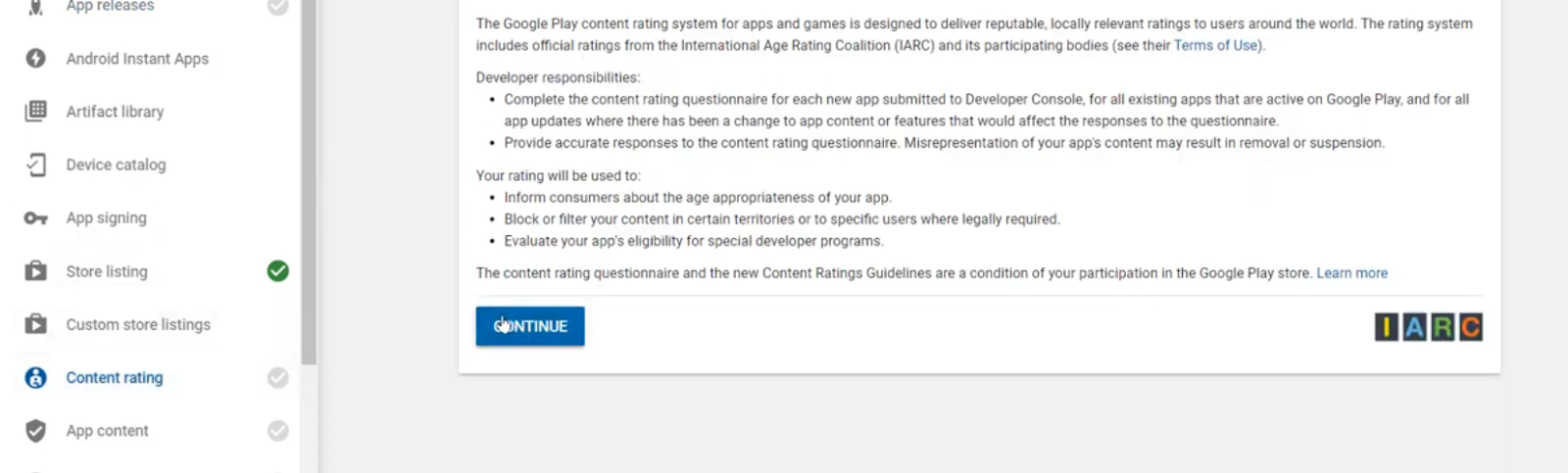
Task: Select Content rating menu item
Action: pos(115,378)
